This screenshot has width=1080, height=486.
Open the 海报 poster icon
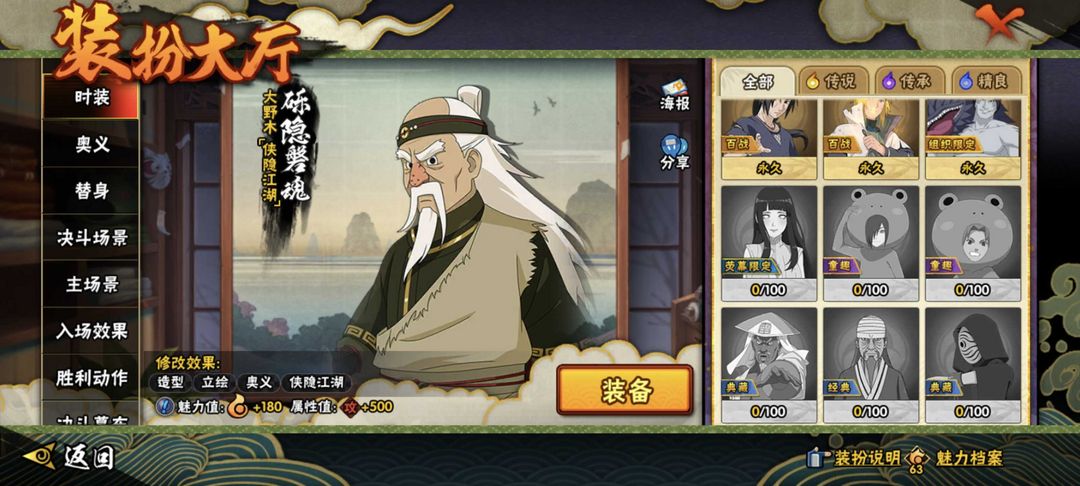point(674,96)
